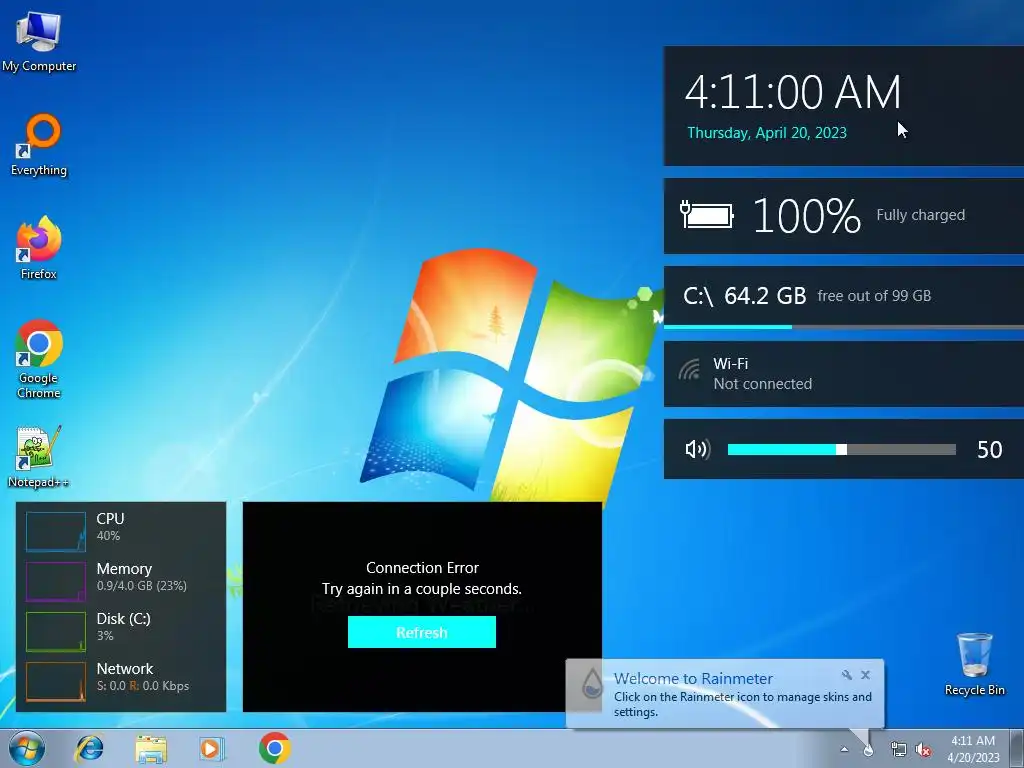This screenshot has height=768, width=1024.
Task: Click the battery icon in power widget
Action: click(707, 214)
